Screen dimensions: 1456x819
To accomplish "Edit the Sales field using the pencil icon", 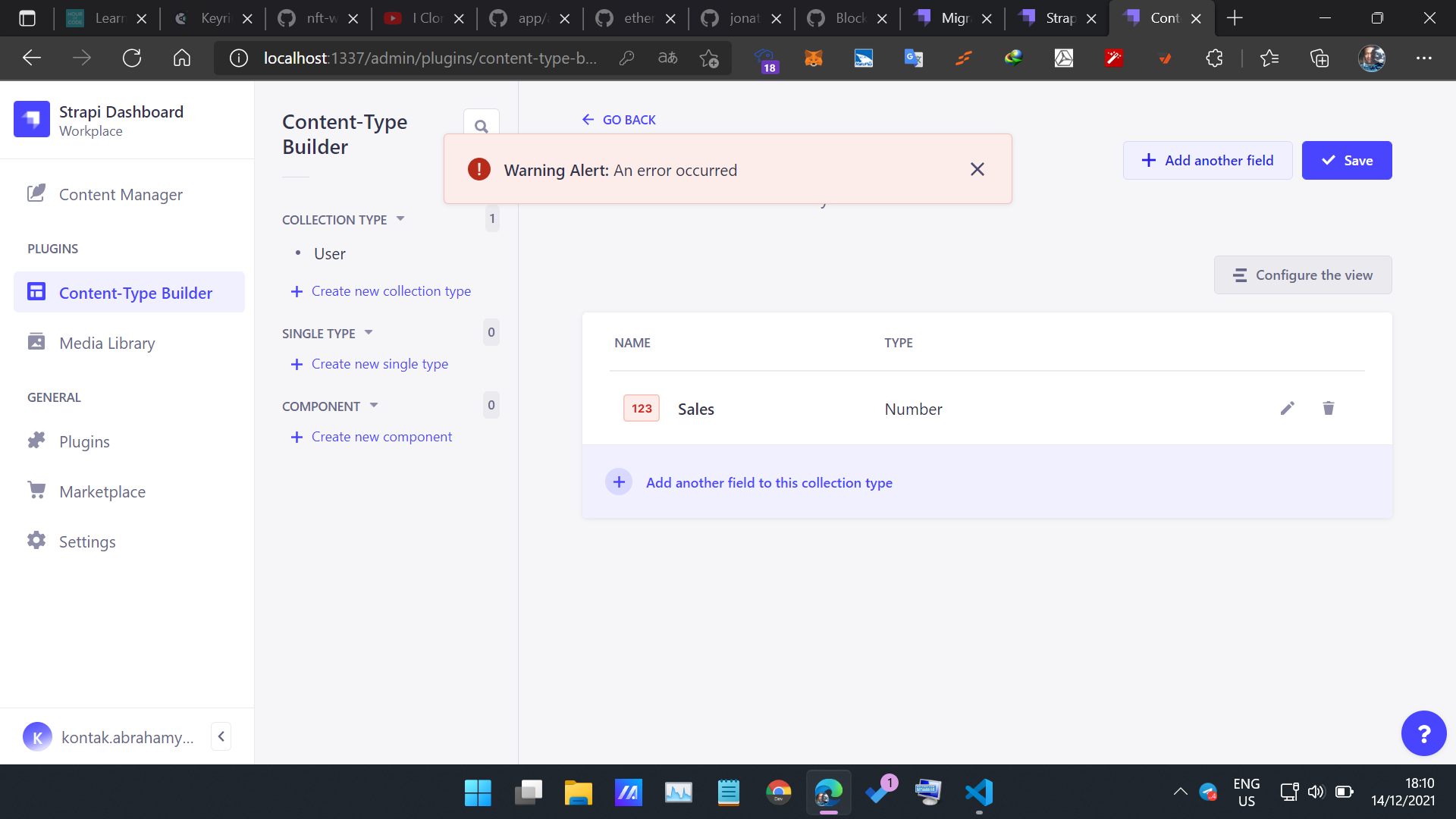I will (1287, 408).
